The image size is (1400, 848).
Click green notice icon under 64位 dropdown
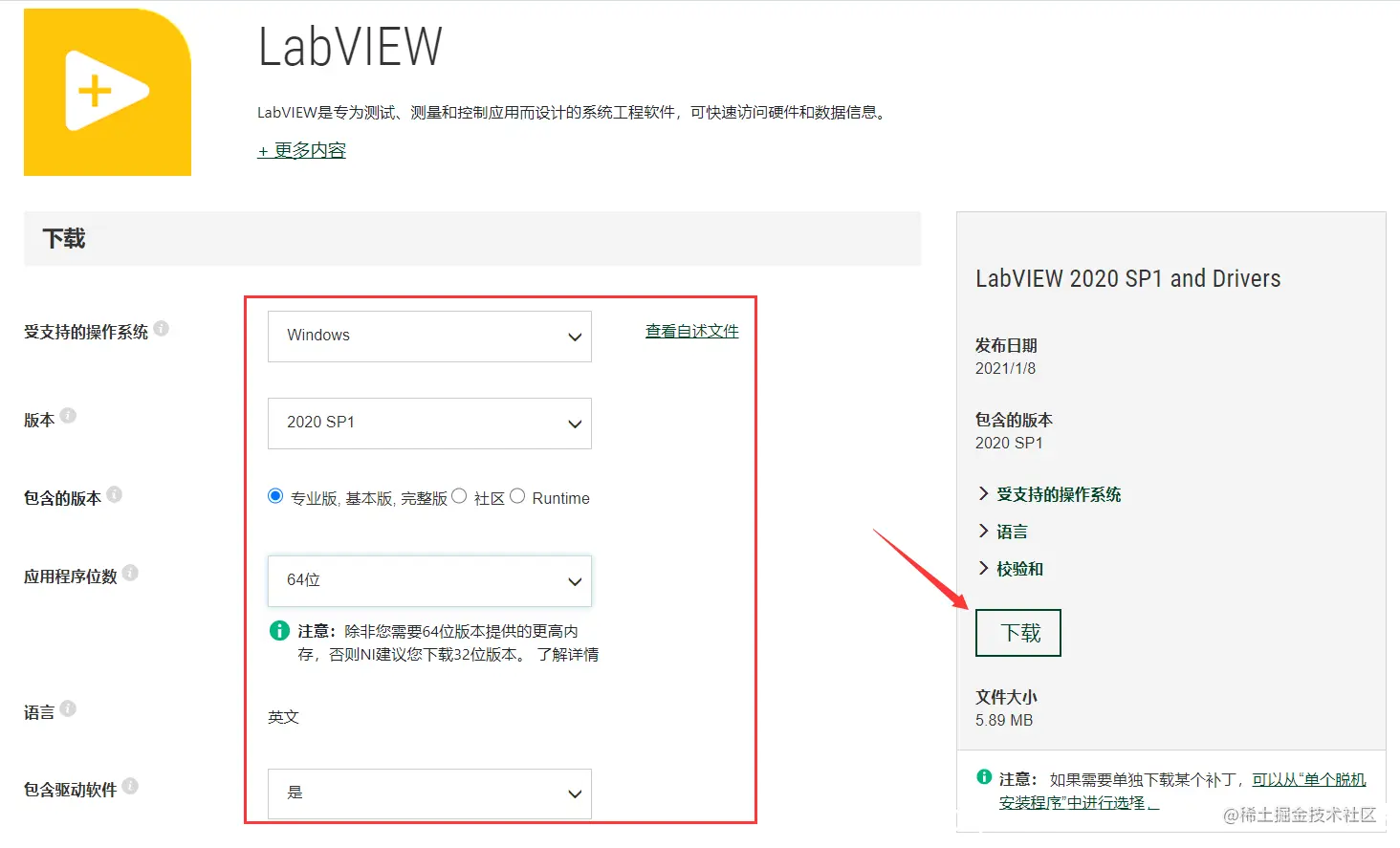pos(279,631)
